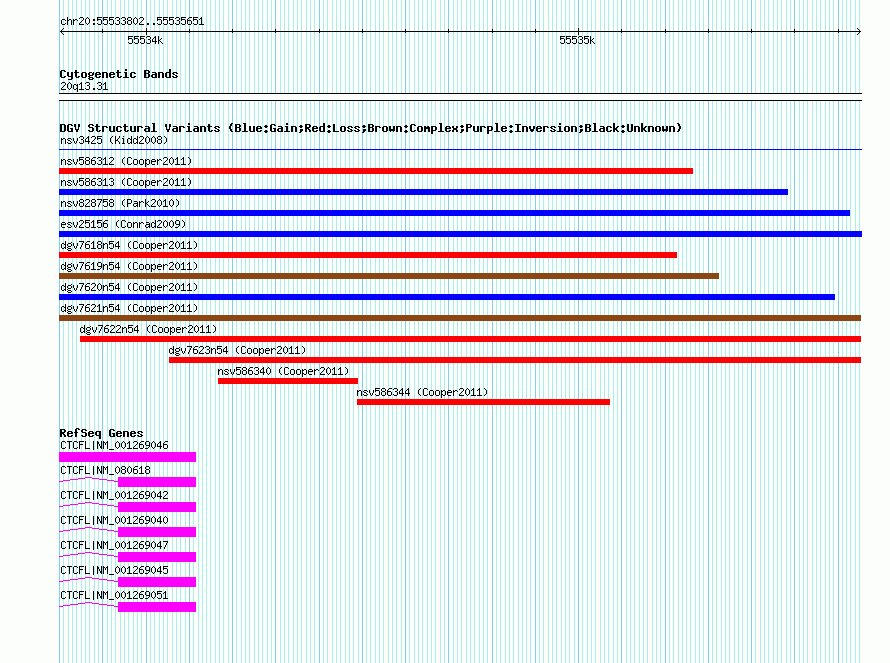Open the CTCFL|NM_001269045 gene label
Screen dimensions: 890x663
click(114, 570)
